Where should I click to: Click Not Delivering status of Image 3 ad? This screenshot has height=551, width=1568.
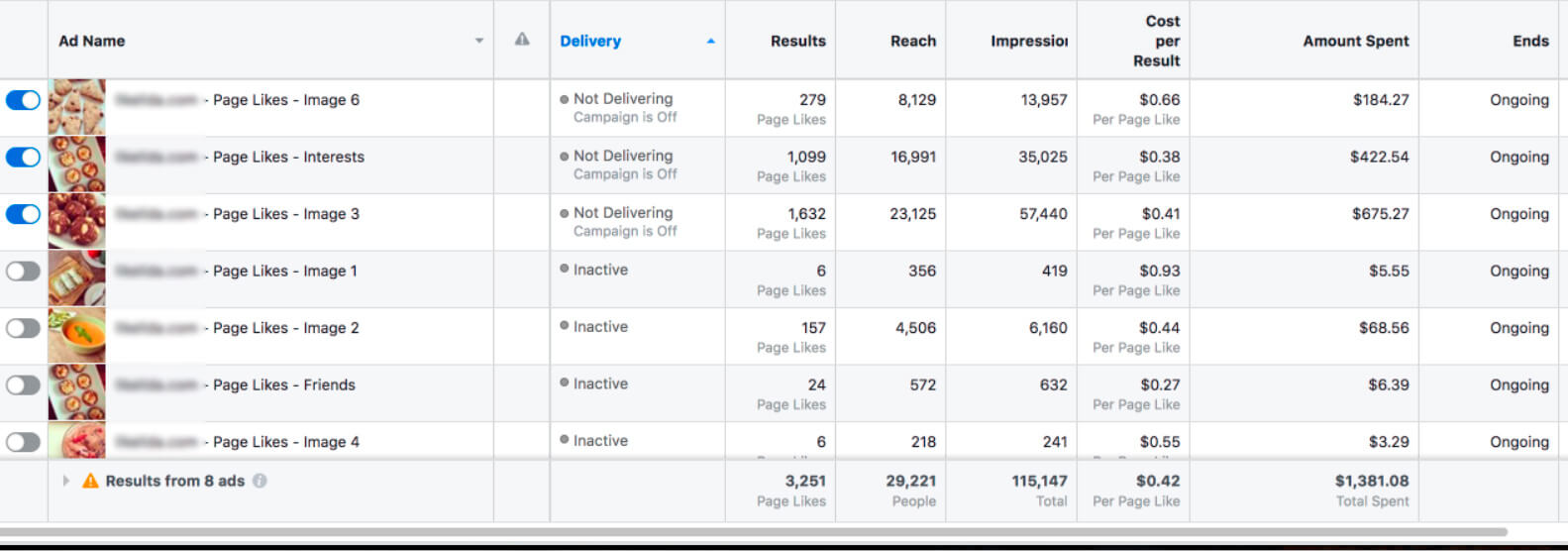coord(622,213)
